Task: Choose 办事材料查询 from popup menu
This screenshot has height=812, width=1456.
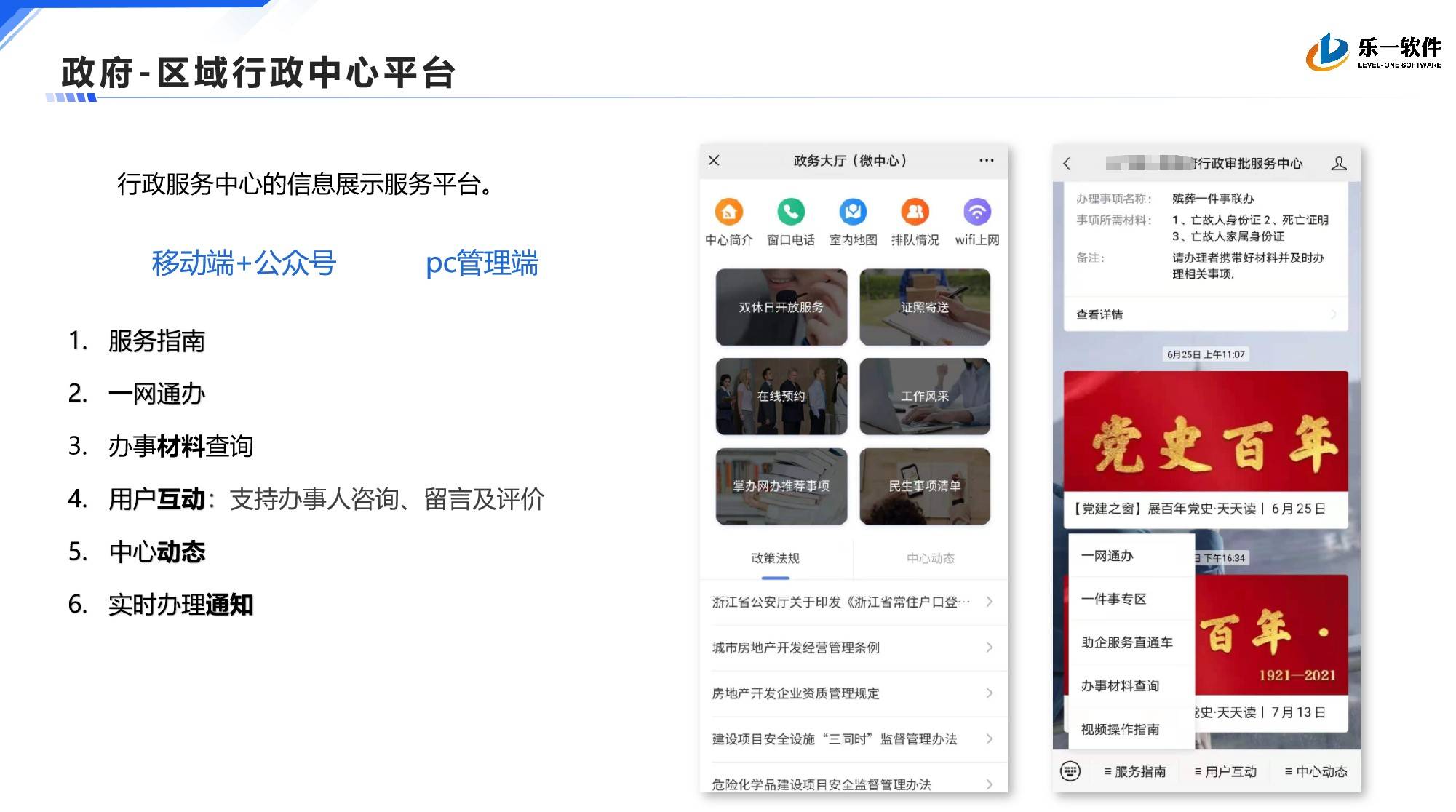Action: [1131, 685]
